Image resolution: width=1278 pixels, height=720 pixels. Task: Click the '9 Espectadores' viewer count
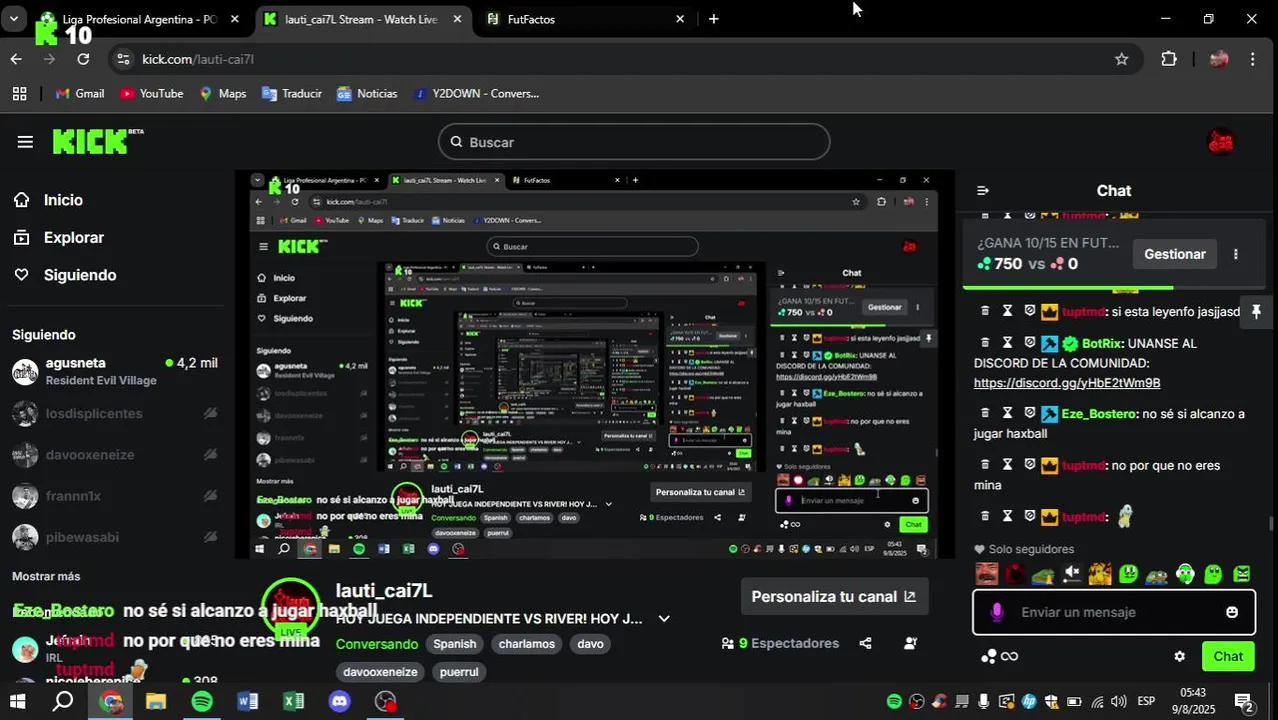coord(780,643)
